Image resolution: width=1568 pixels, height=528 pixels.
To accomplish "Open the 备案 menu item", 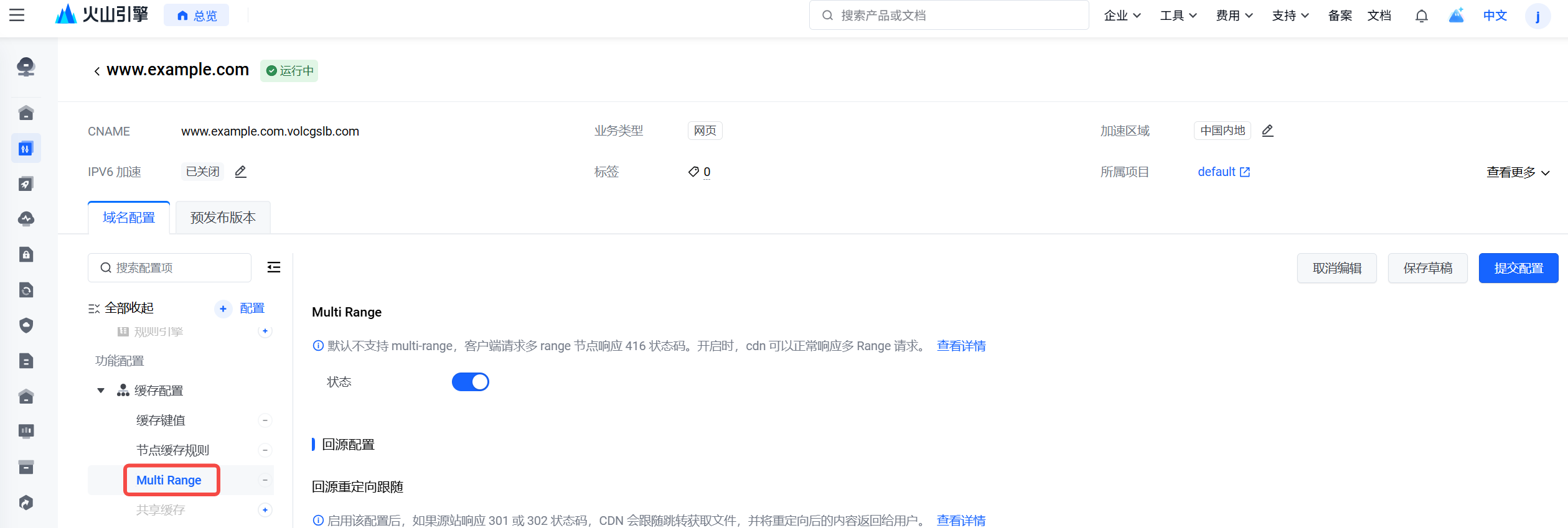I will coord(1340,16).
